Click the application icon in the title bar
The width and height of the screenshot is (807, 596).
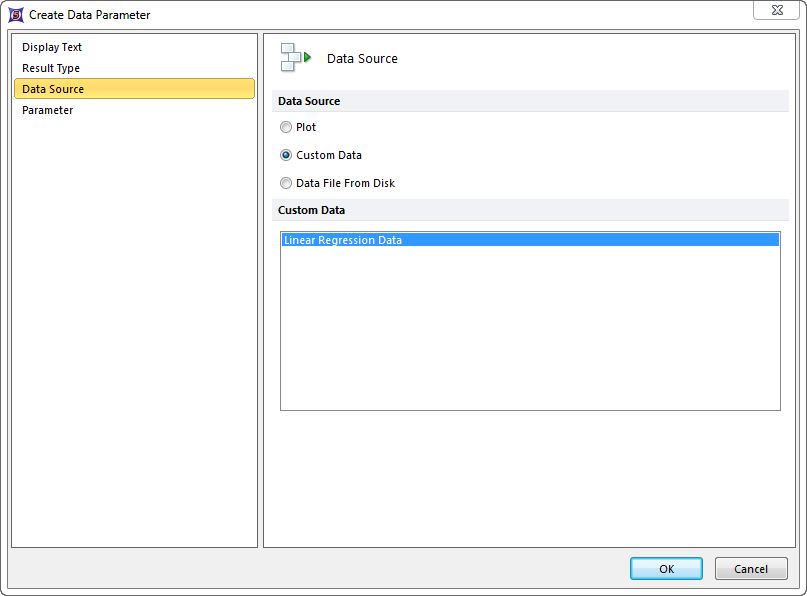[16, 15]
